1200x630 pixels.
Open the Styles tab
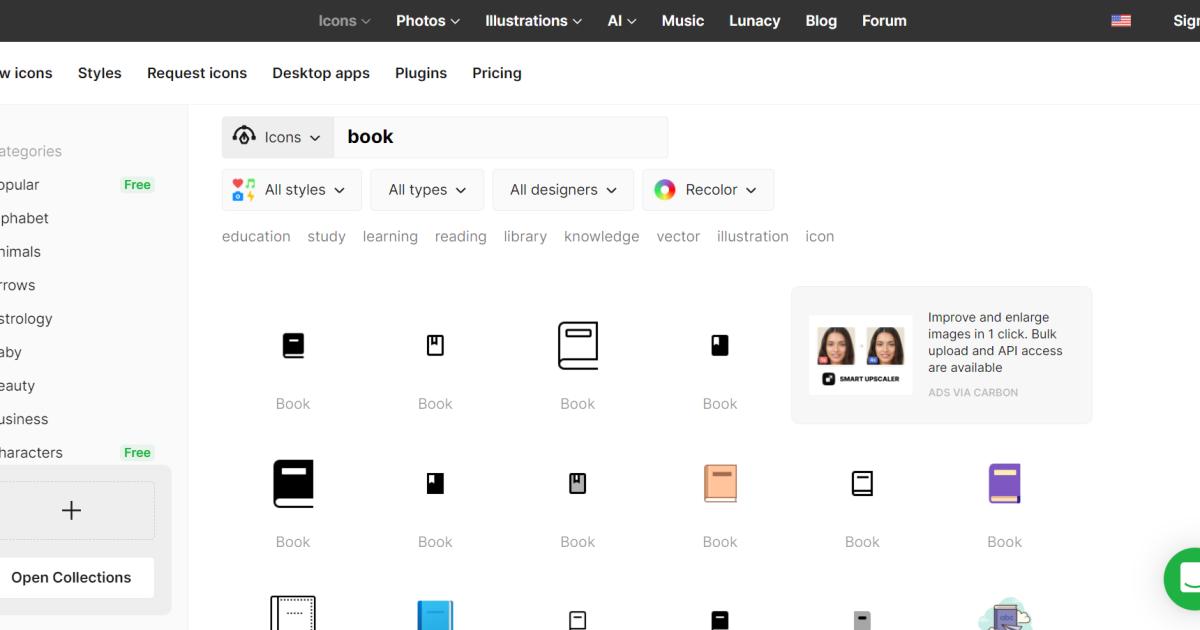point(100,73)
